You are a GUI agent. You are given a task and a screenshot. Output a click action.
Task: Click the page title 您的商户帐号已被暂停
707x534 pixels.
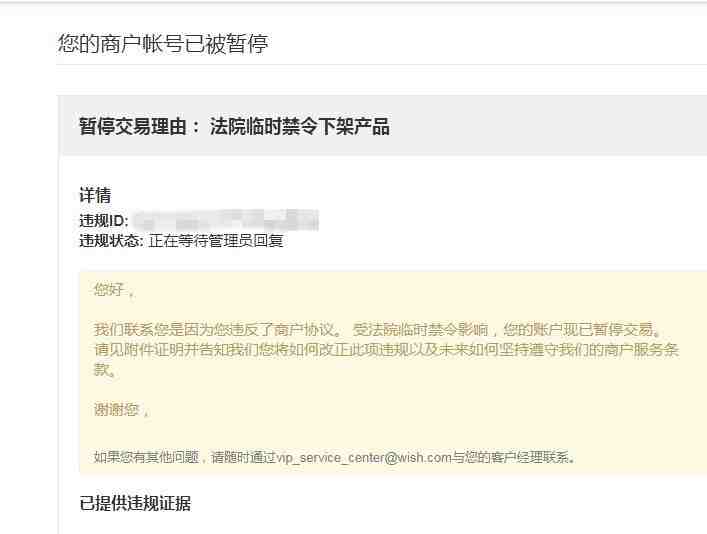[163, 44]
